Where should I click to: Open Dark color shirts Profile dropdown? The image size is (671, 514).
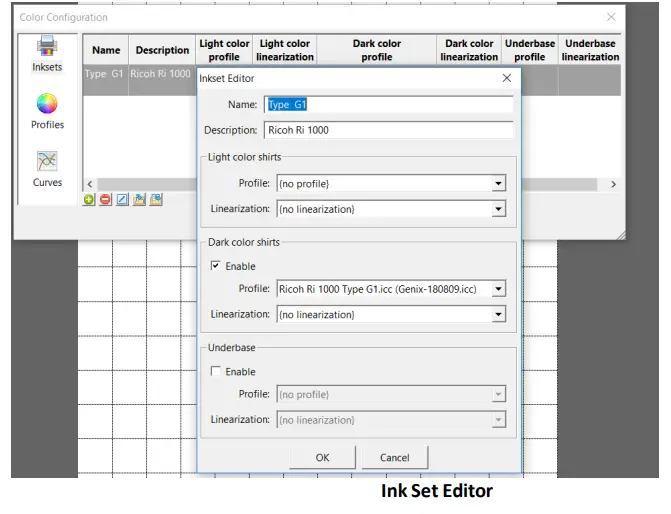[x=498, y=289]
